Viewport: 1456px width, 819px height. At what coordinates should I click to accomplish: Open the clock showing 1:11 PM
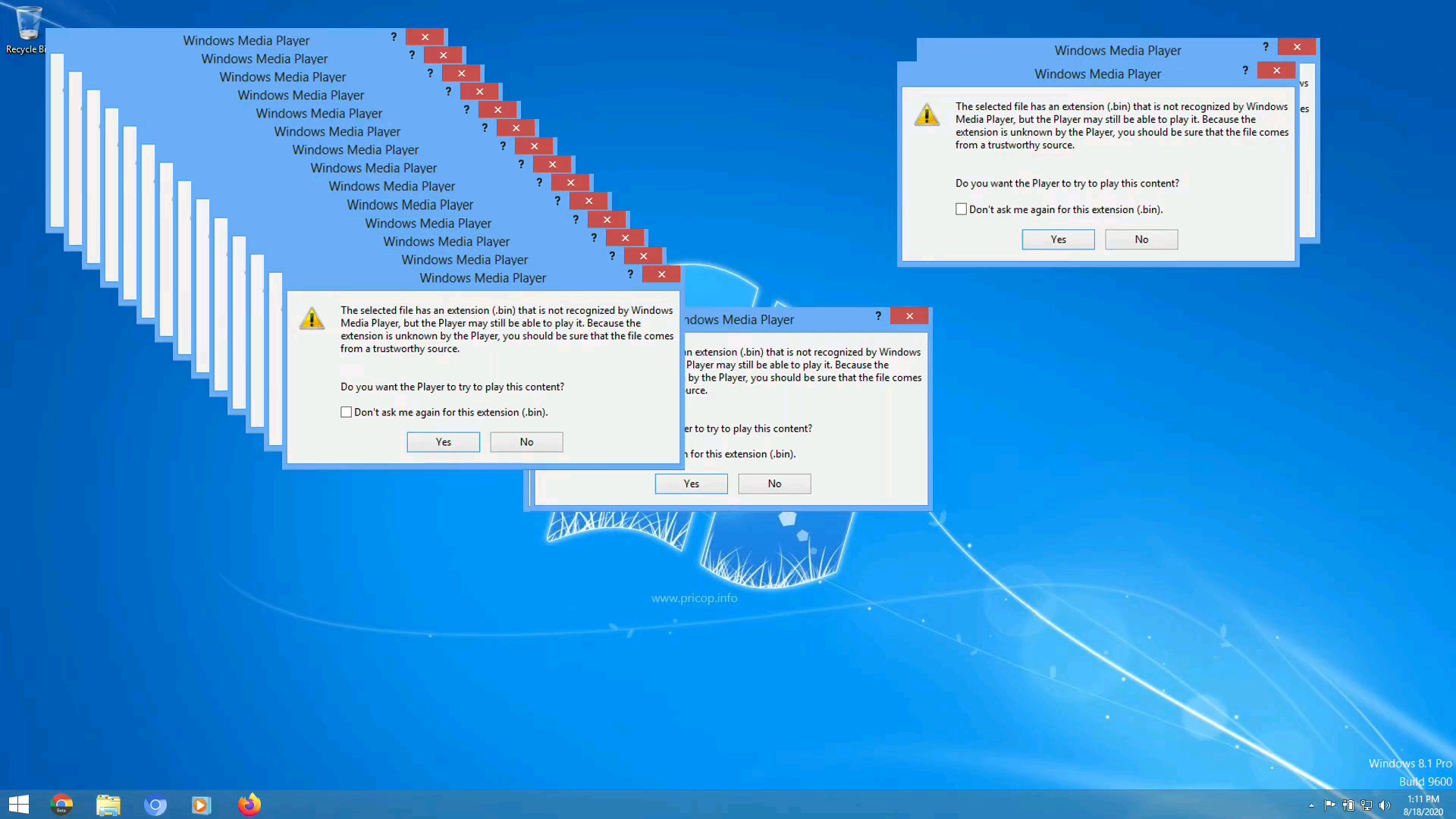[x=1423, y=805]
